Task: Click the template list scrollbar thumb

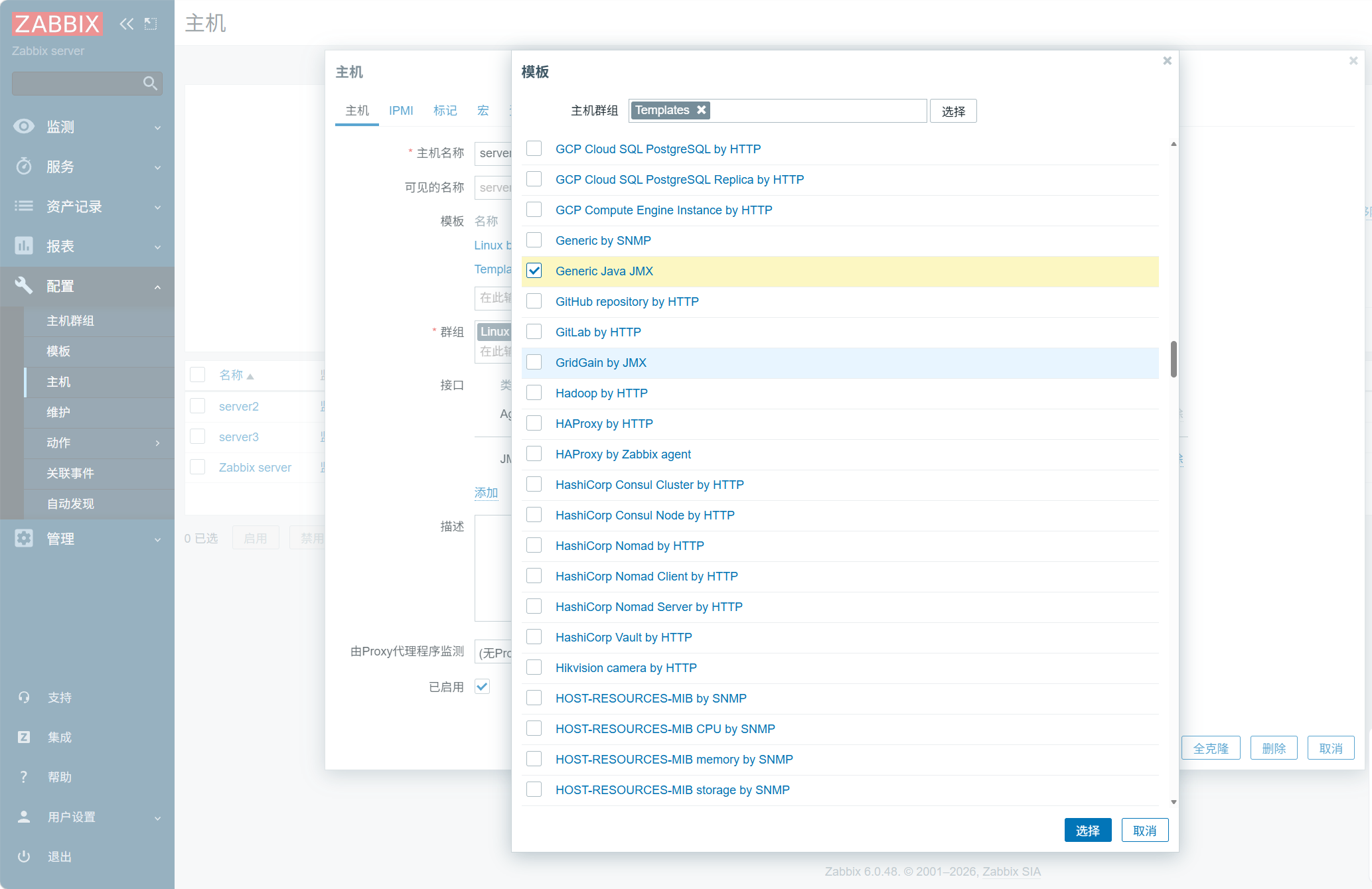Action: tap(1174, 359)
